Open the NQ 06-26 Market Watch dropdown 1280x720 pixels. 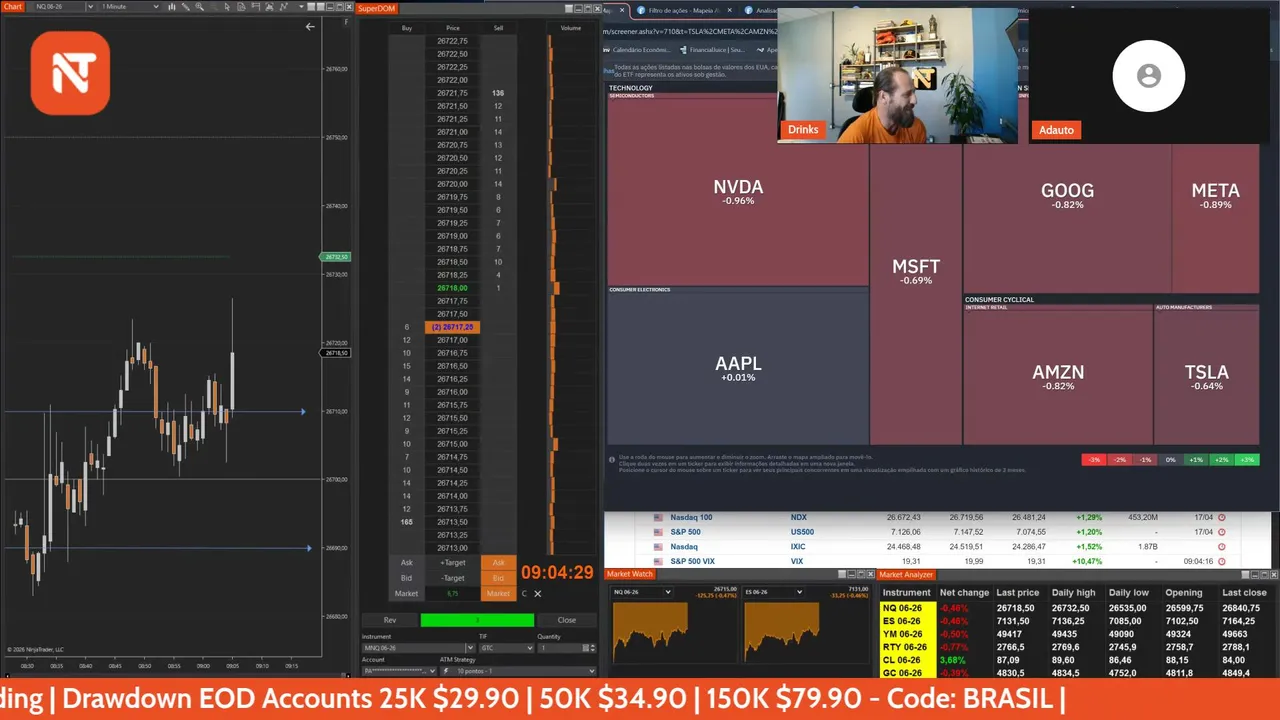pyautogui.click(x=641, y=592)
